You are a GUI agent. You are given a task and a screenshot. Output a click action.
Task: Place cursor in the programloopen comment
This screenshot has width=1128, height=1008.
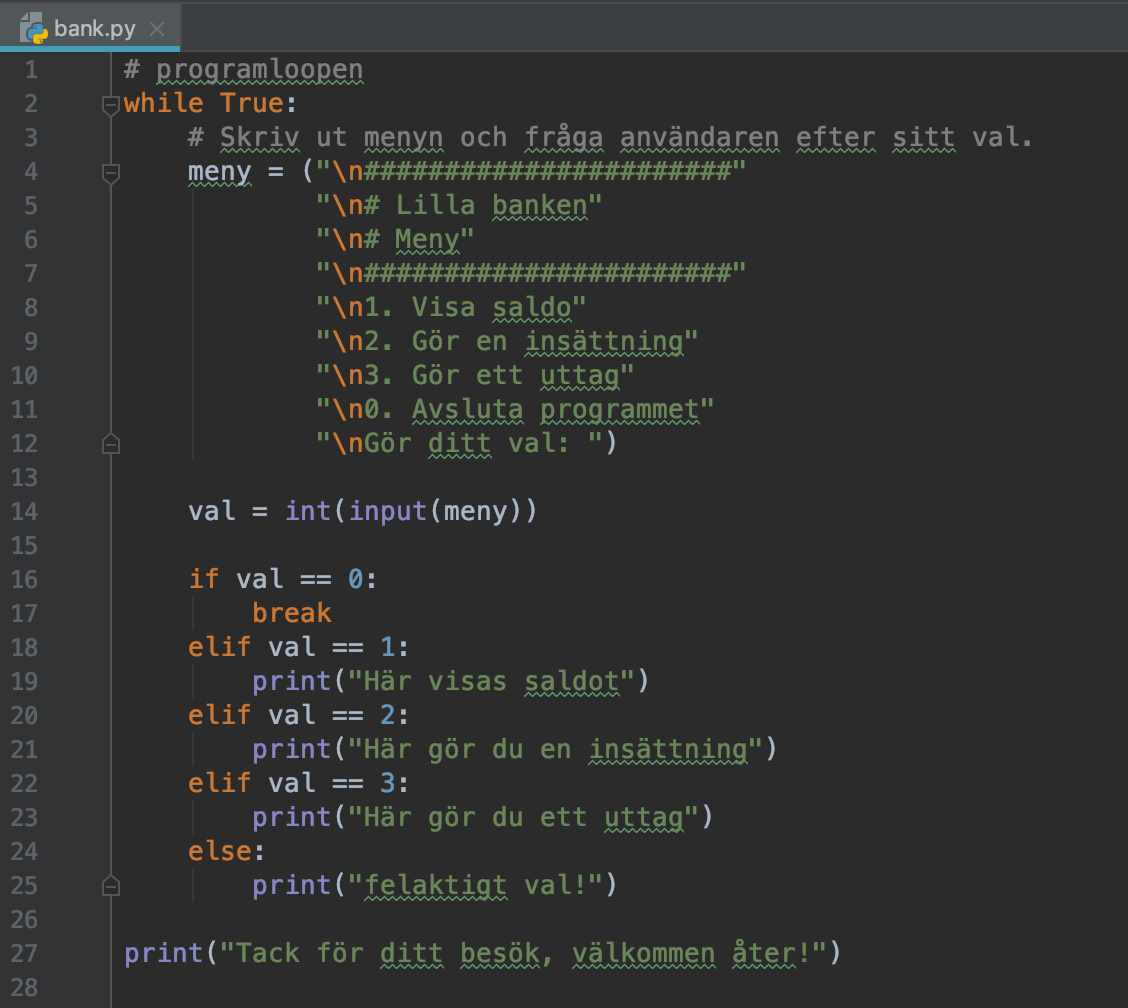[x=258, y=70]
